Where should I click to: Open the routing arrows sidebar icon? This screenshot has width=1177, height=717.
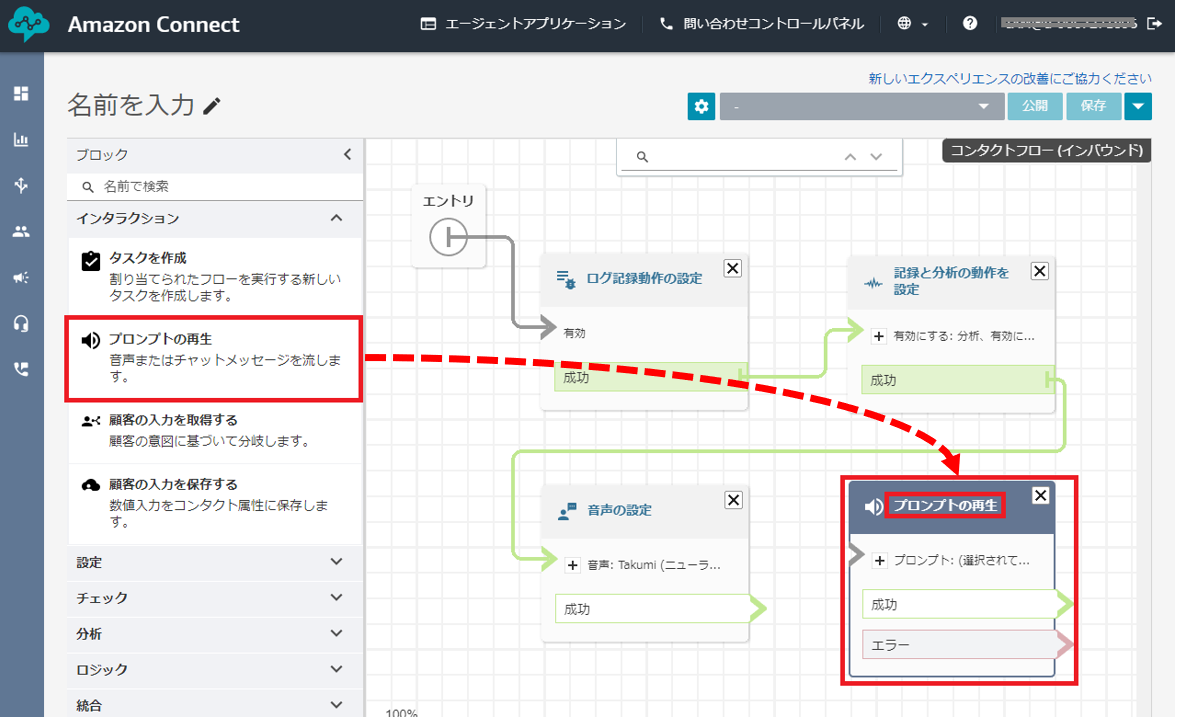tap(21, 185)
